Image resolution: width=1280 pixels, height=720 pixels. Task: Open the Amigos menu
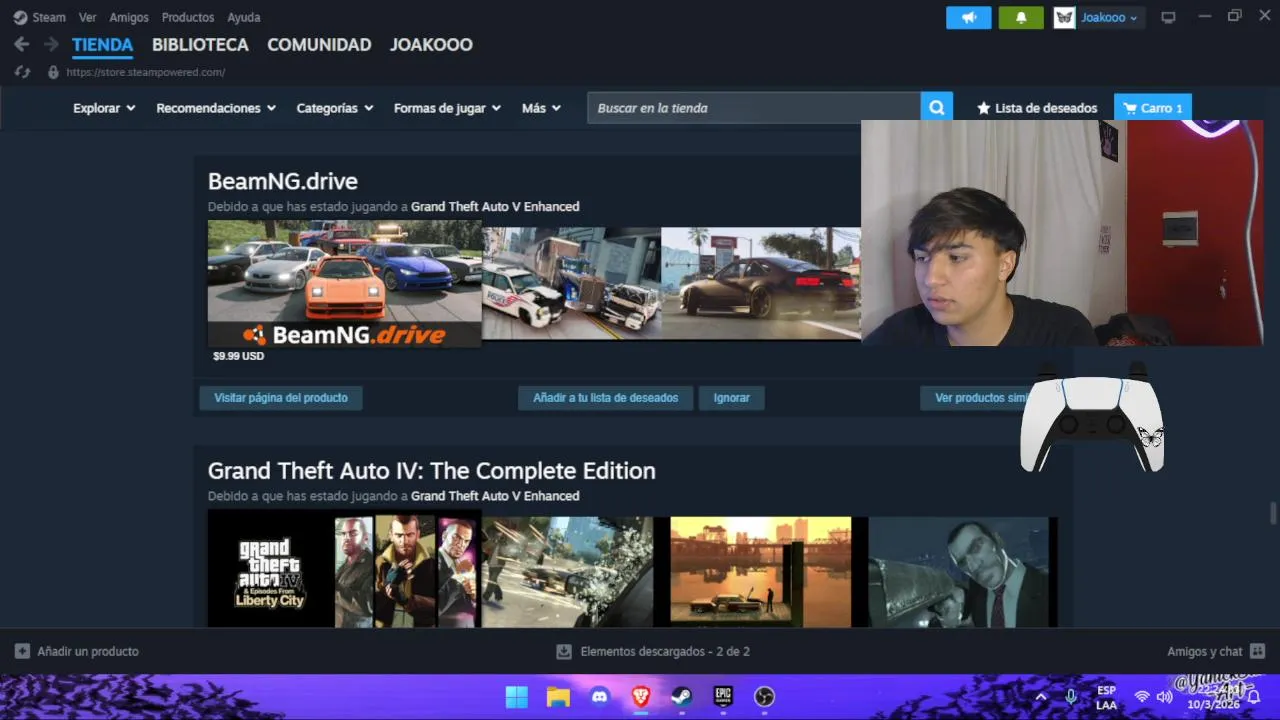click(129, 17)
